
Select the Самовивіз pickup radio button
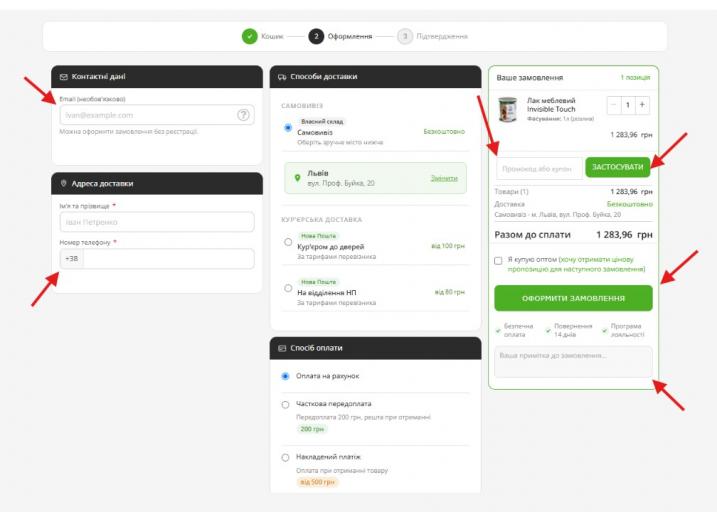(x=288, y=128)
